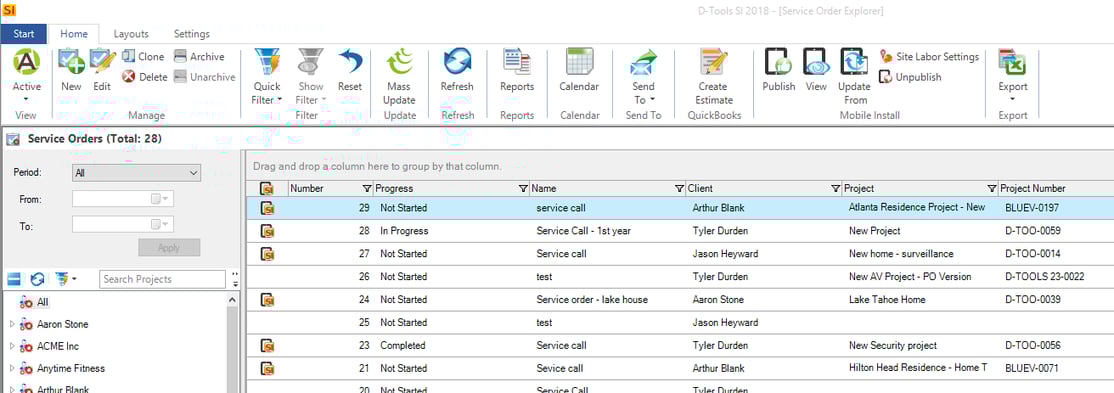1114x393 pixels.
Task: Open the Settings tab
Action: (x=192, y=33)
